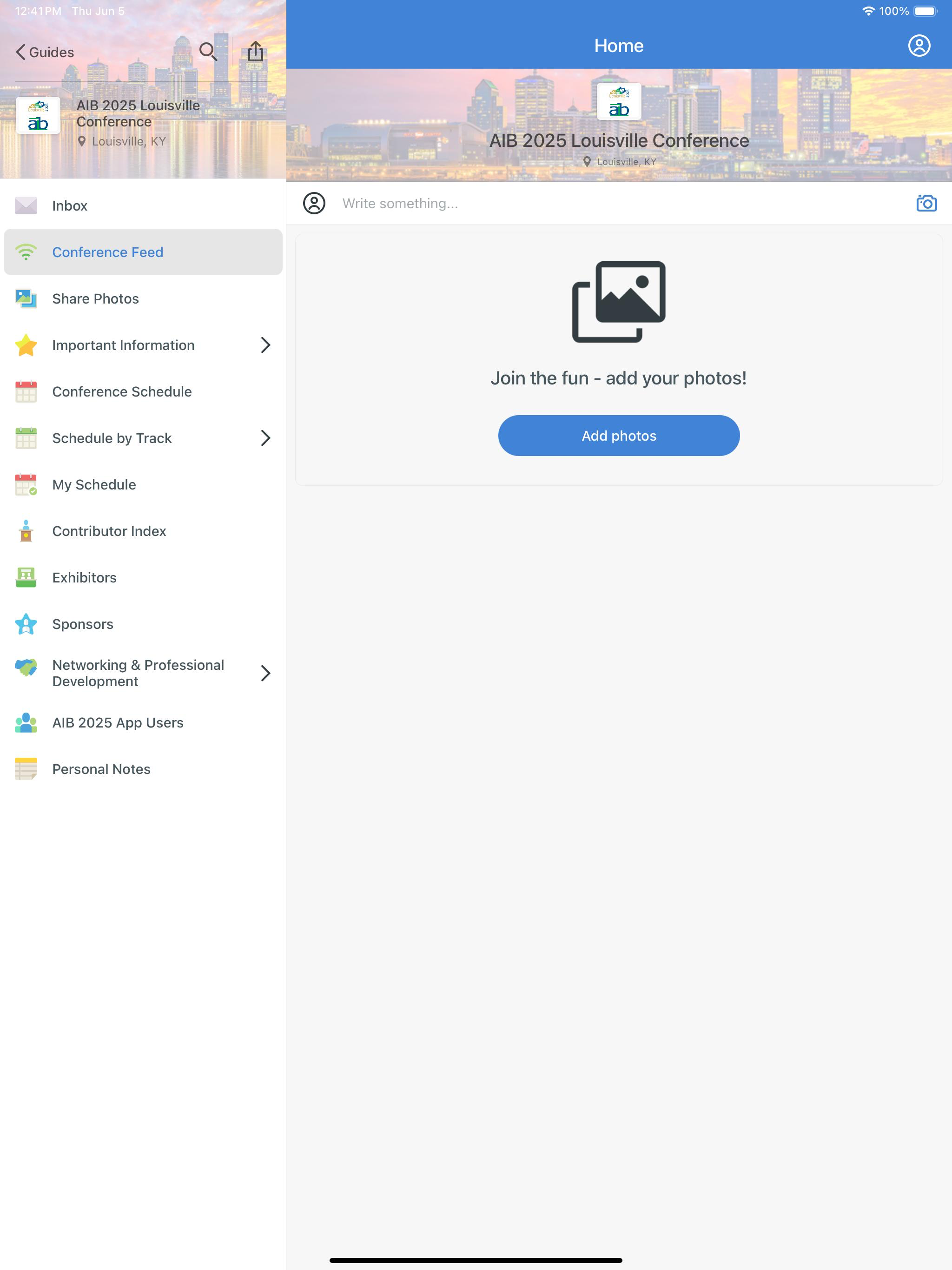The width and height of the screenshot is (952, 1270).
Task: Tap AIB 2025 Louisville Conference banner title
Action: [x=619, y=141]
